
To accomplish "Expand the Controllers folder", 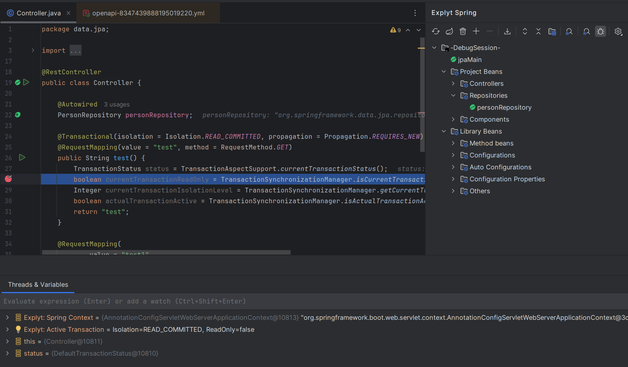I will click(x=453, y=83).
